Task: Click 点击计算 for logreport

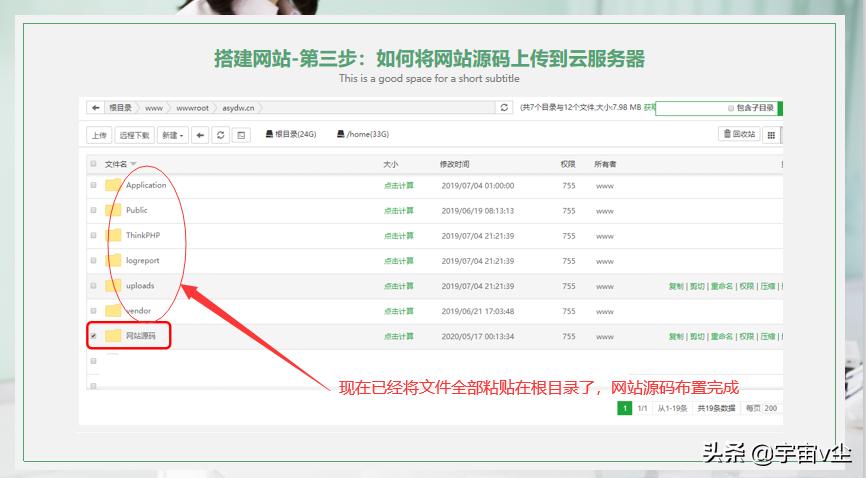Action: point(399,261)
